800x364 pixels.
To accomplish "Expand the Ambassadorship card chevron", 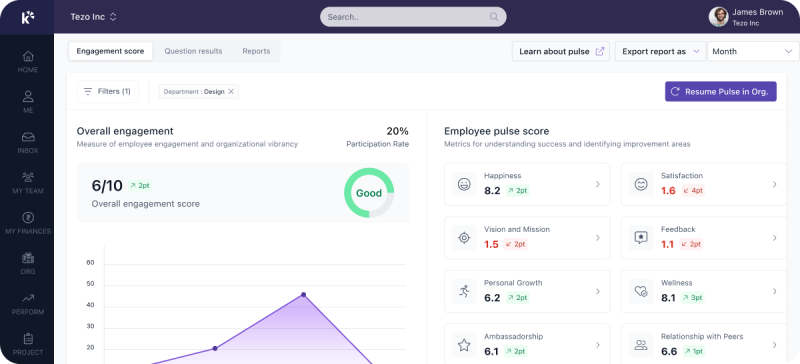I will 597,345.
